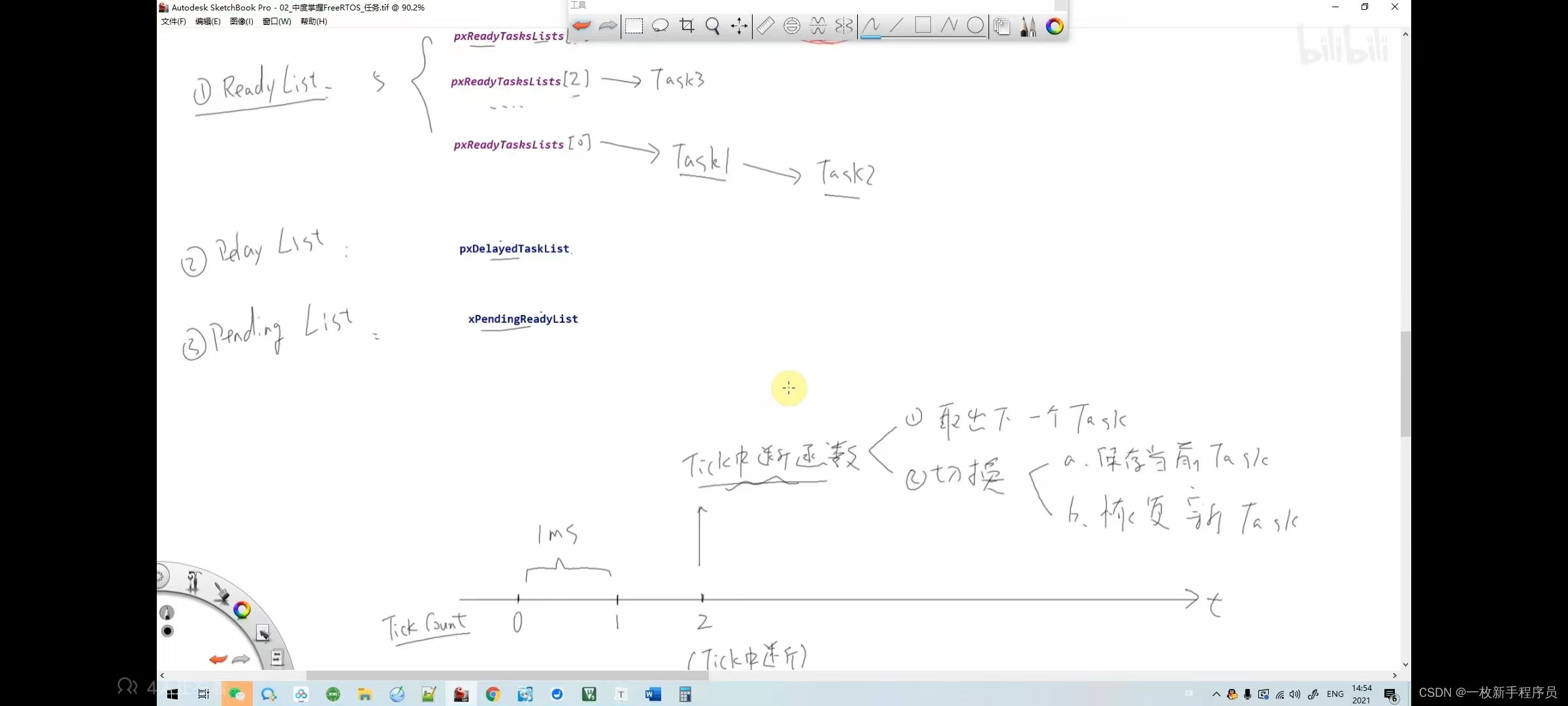Screen dimensions: 1568x706
Task: Click the horizontal scrollbar thumb
Action: point(507,675)
